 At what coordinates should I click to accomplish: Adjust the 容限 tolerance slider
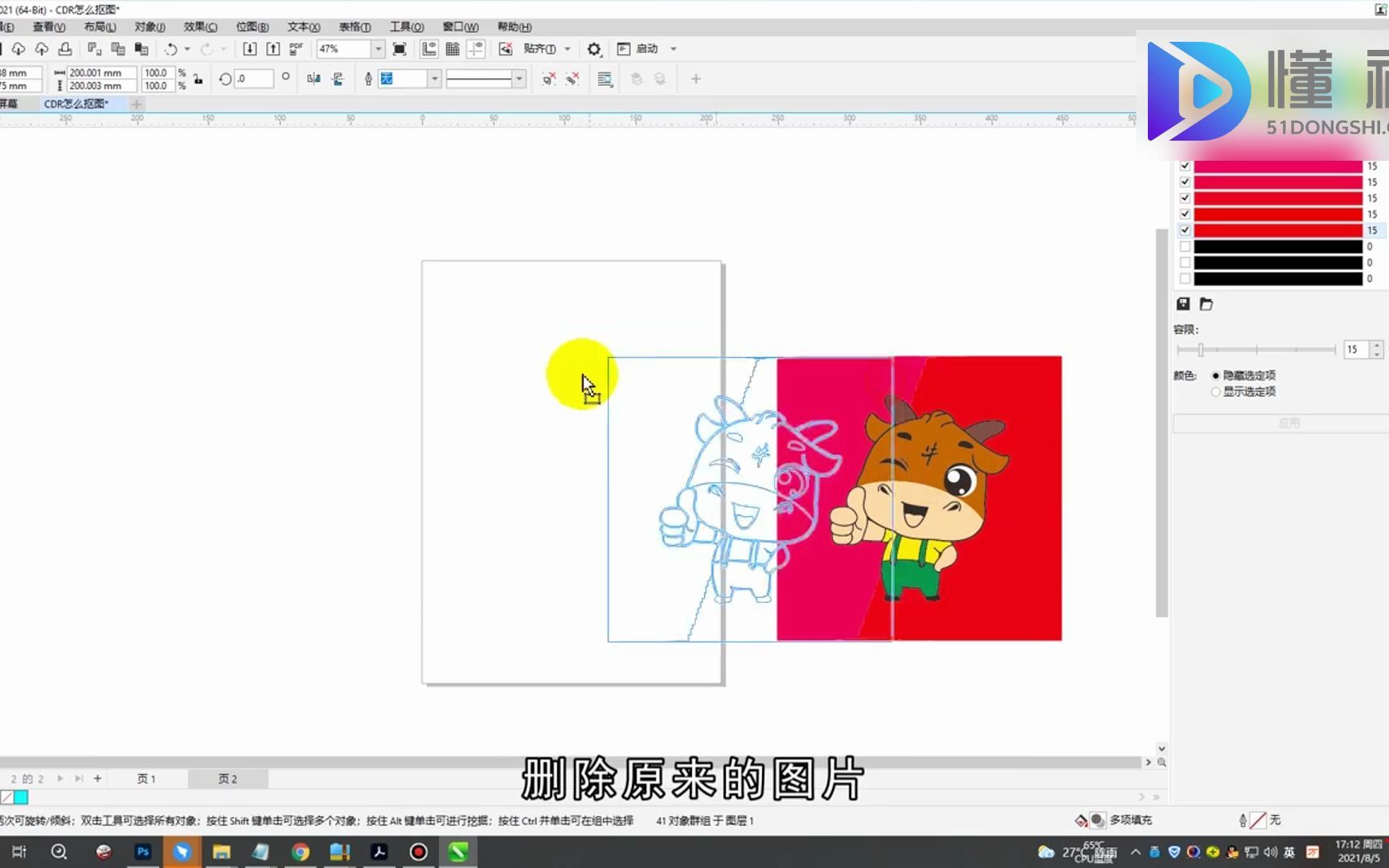(x=1201, y=350)
